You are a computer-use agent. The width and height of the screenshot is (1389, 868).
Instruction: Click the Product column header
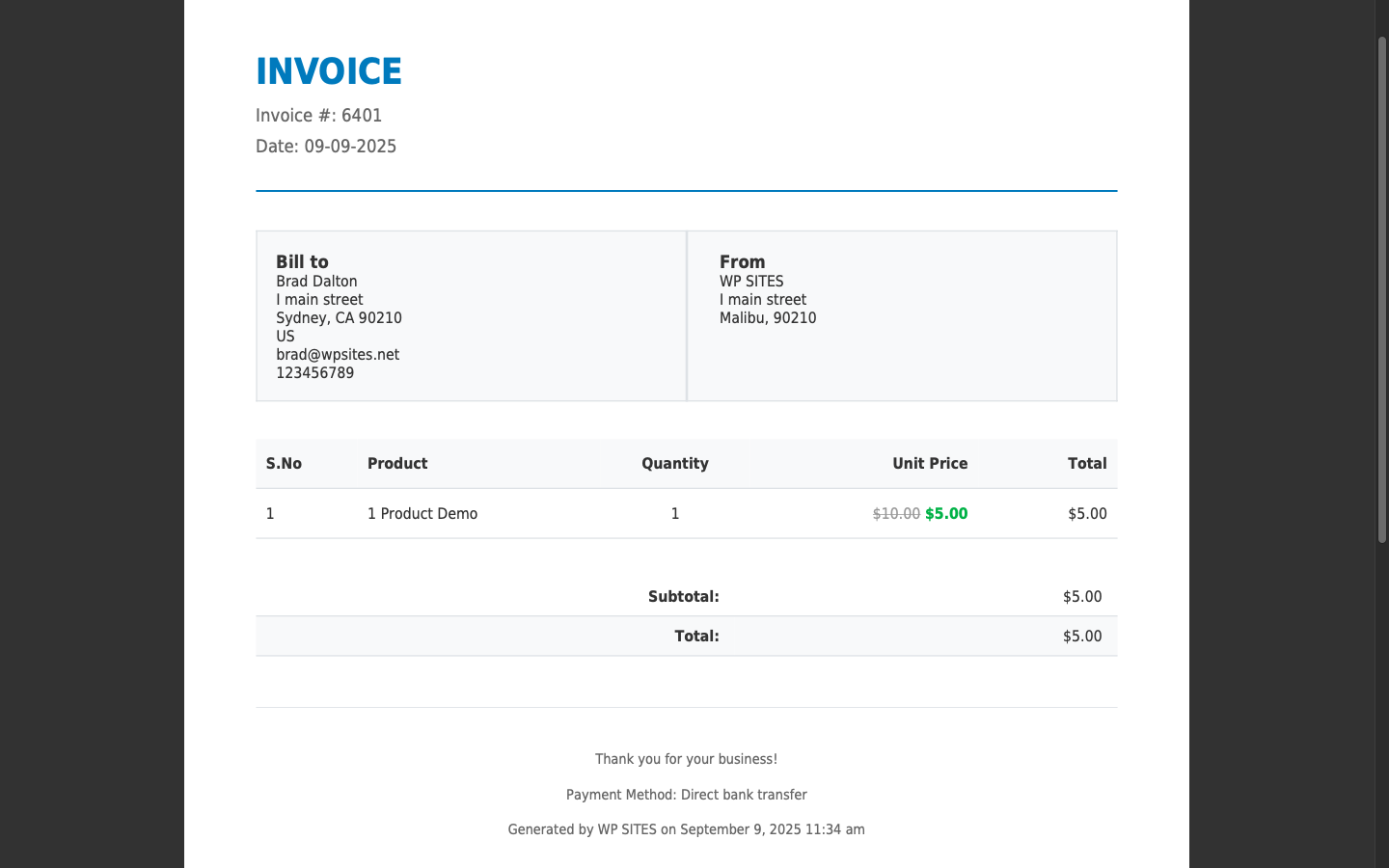click(397, 464)
